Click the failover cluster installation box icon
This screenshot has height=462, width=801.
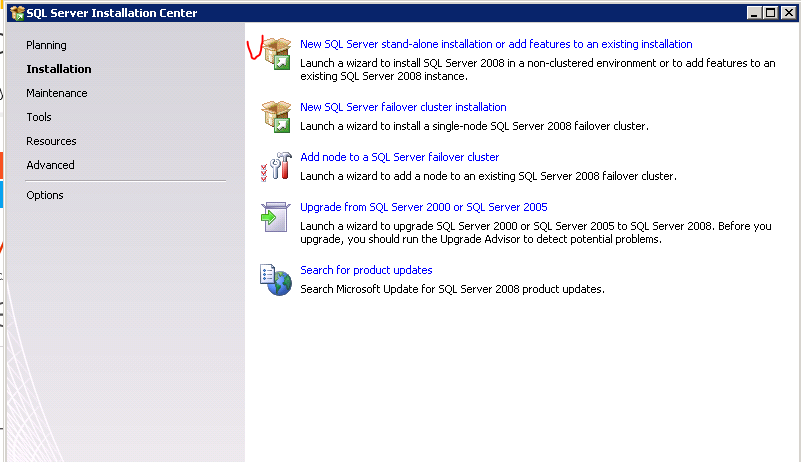click(275, 117)
